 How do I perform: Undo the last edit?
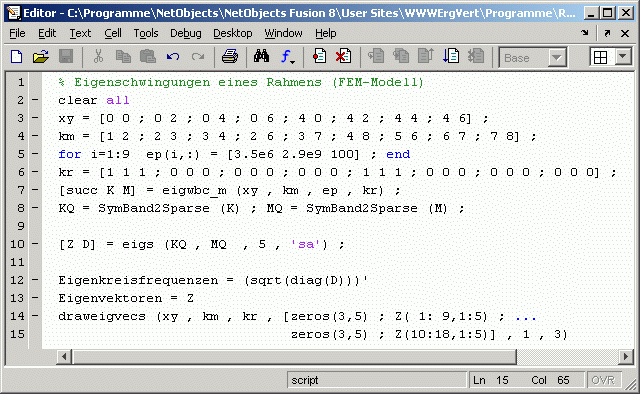click(173, 56)
